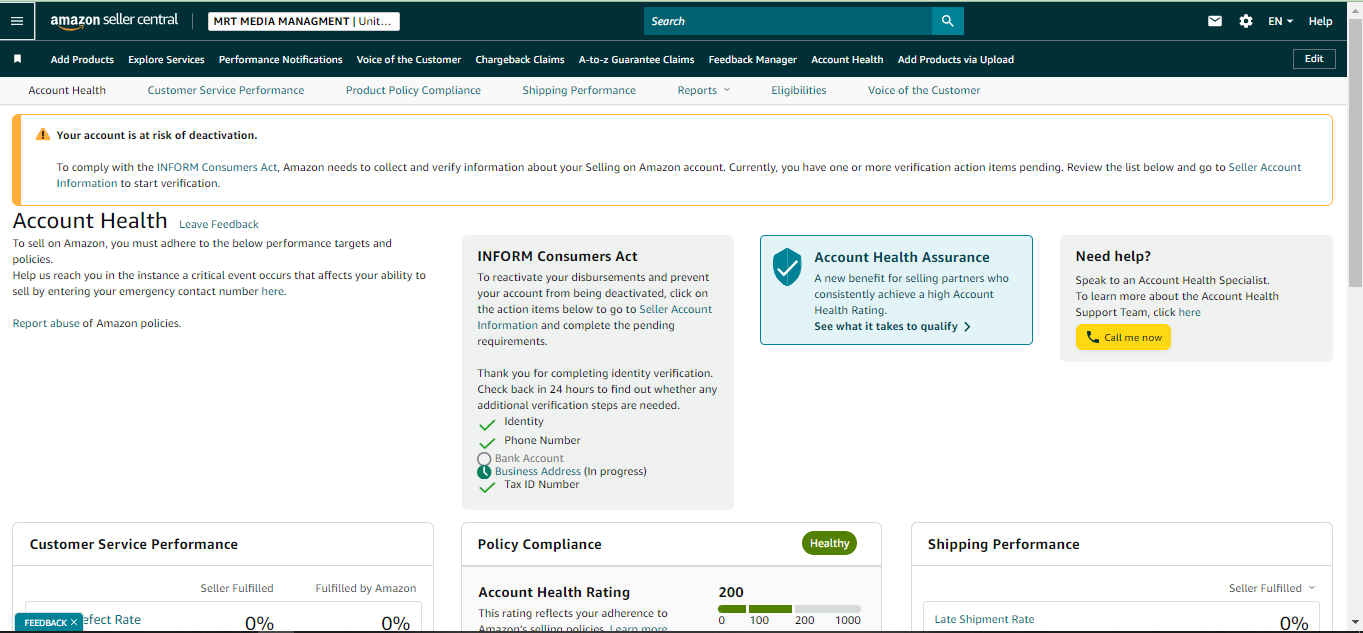Select the Account Health tab
The height and width of the screenshot is (633, 1363).
pyautogui.click(x=67, y=90)
